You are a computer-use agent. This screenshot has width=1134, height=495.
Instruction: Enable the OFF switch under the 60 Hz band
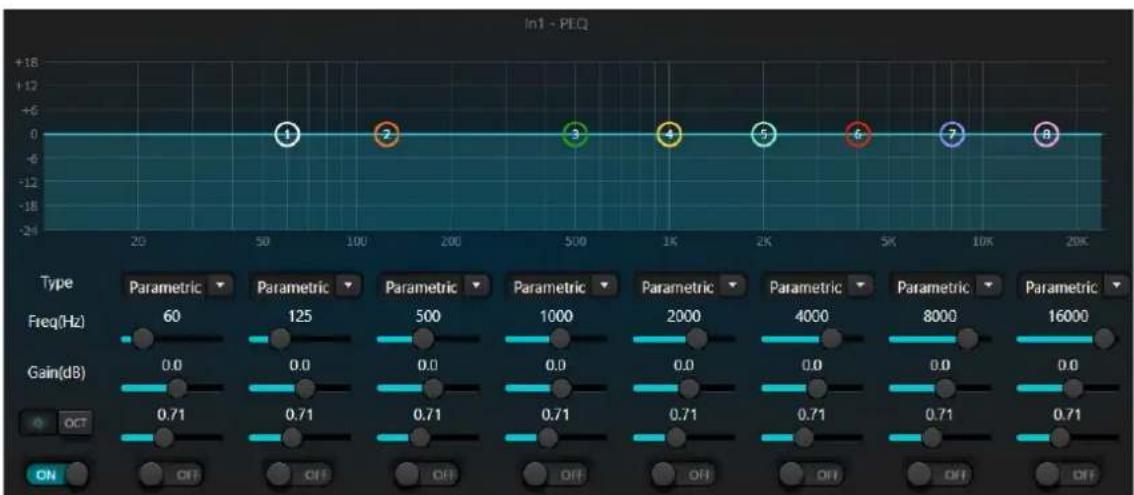tap(171, 475)
